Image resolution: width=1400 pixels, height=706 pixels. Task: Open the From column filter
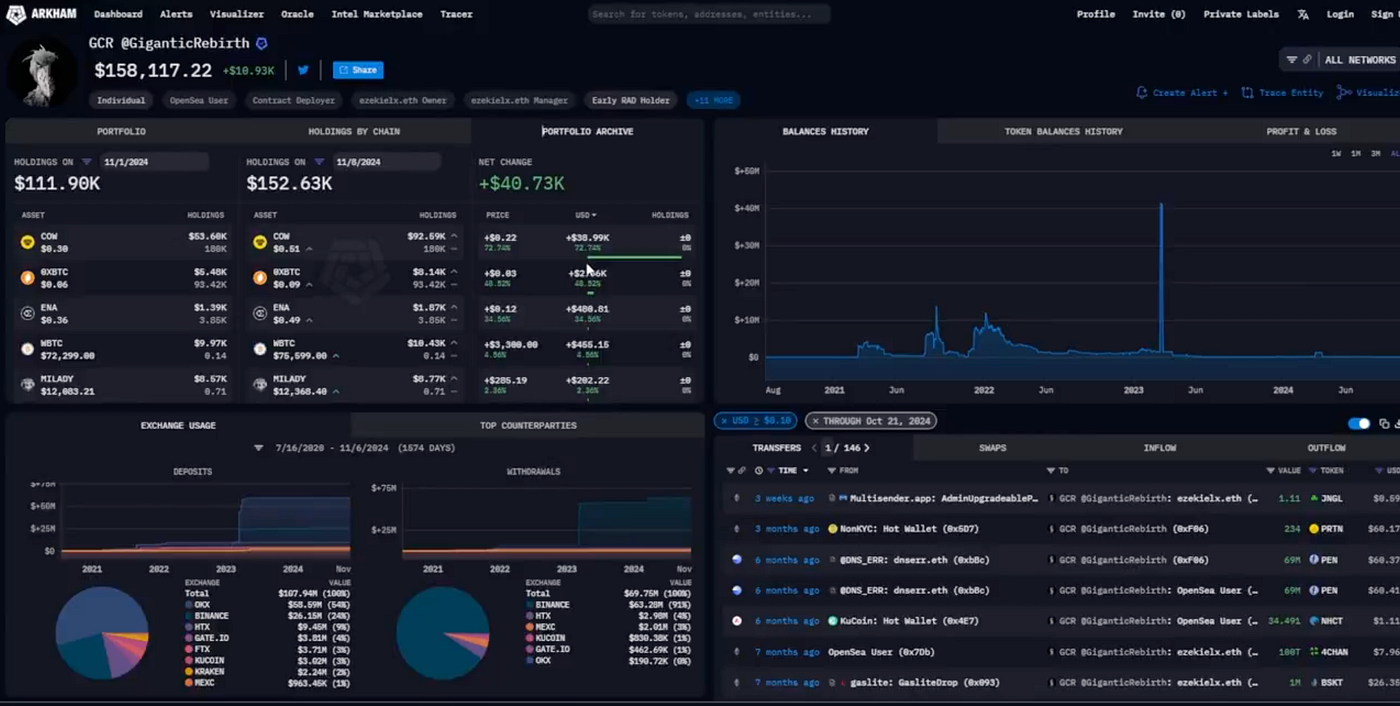click(x=831, y=470)
